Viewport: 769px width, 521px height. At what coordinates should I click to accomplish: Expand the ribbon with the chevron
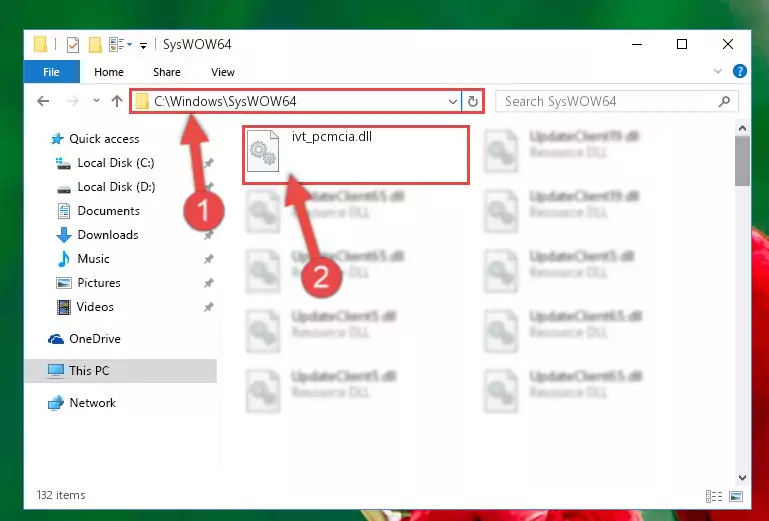(718, 72)
